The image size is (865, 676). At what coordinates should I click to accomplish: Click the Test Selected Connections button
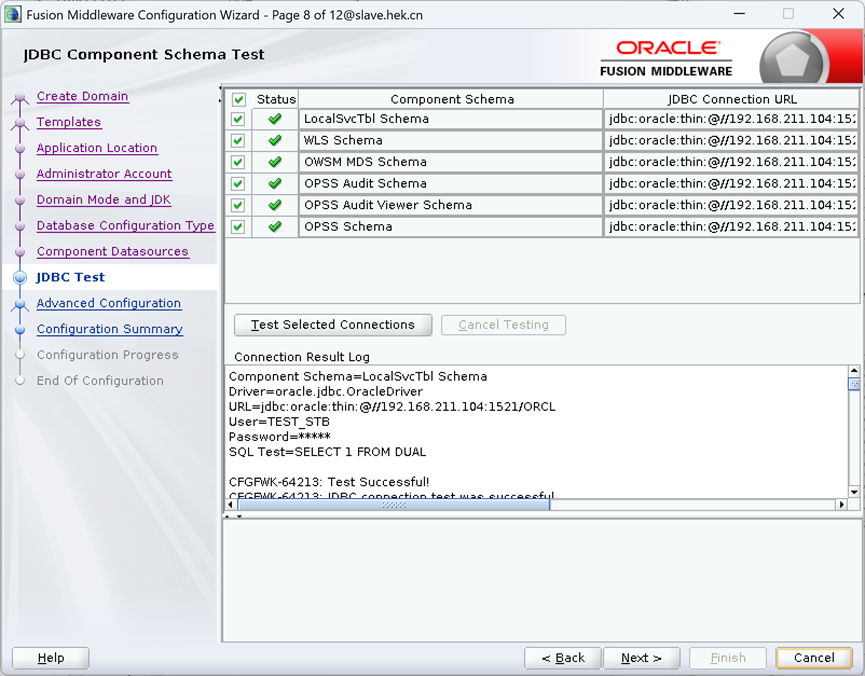pyautogui.click(x=333, y=325)
